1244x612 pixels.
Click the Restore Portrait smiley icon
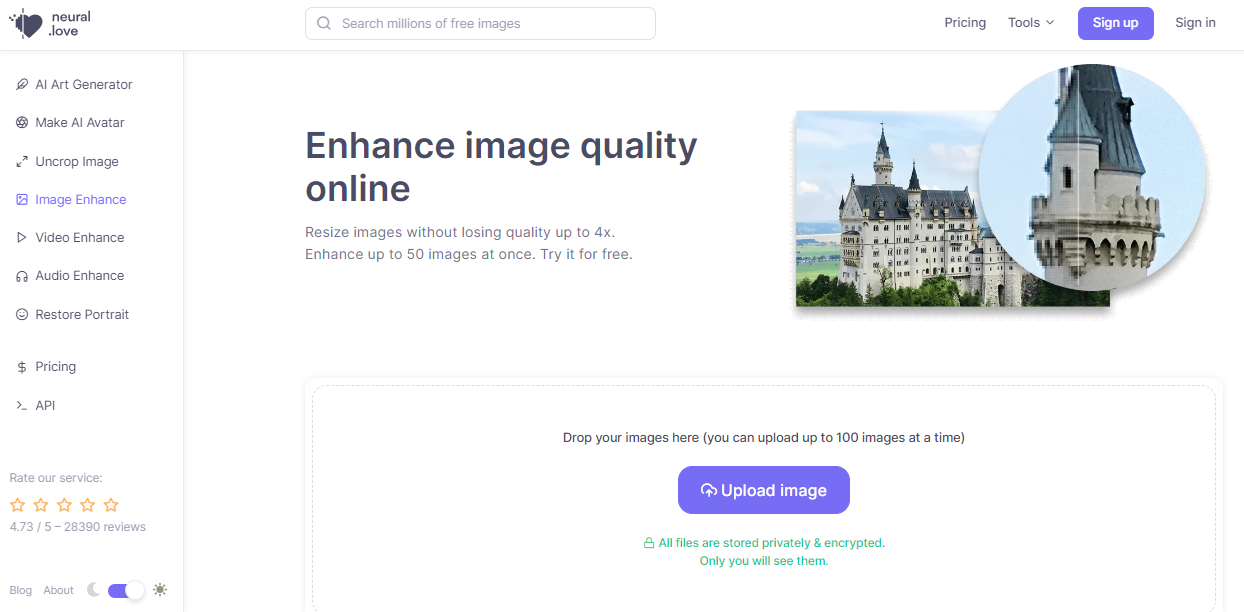point(22,315)
